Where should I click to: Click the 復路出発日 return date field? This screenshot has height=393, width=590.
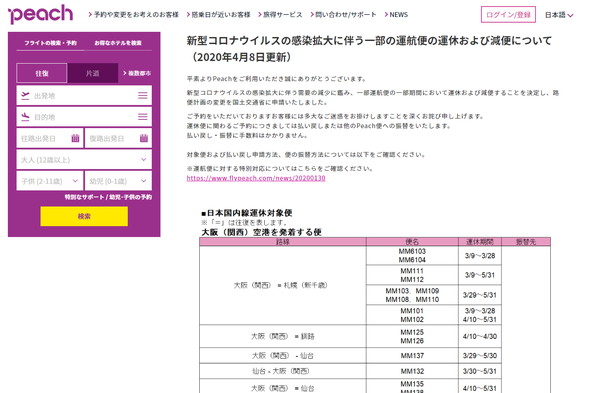[x=118, y=138]
